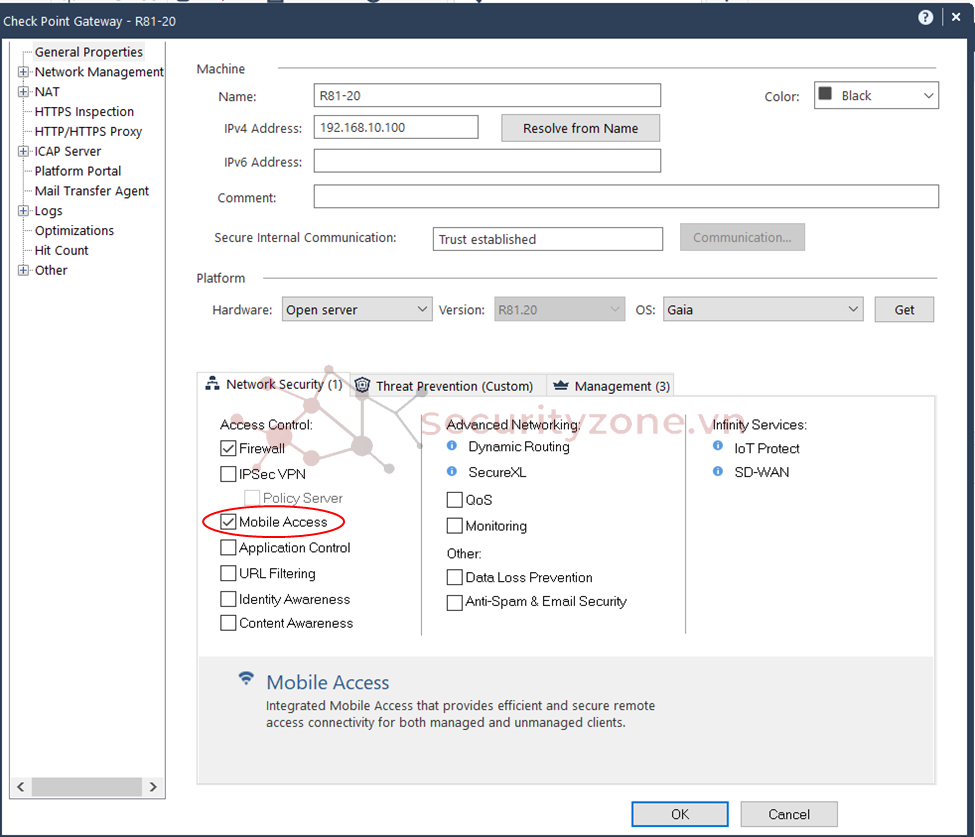
Task: Enable Application Control blade
Action: pos(228,548)
